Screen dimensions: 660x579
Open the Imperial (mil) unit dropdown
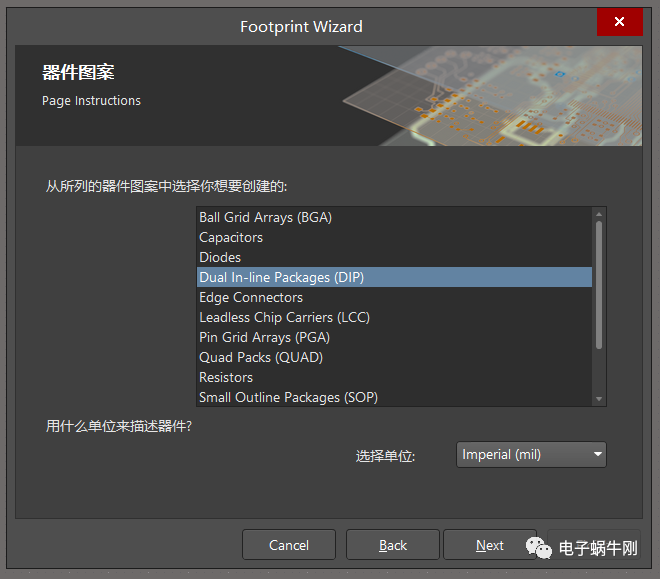coord(531,454)
